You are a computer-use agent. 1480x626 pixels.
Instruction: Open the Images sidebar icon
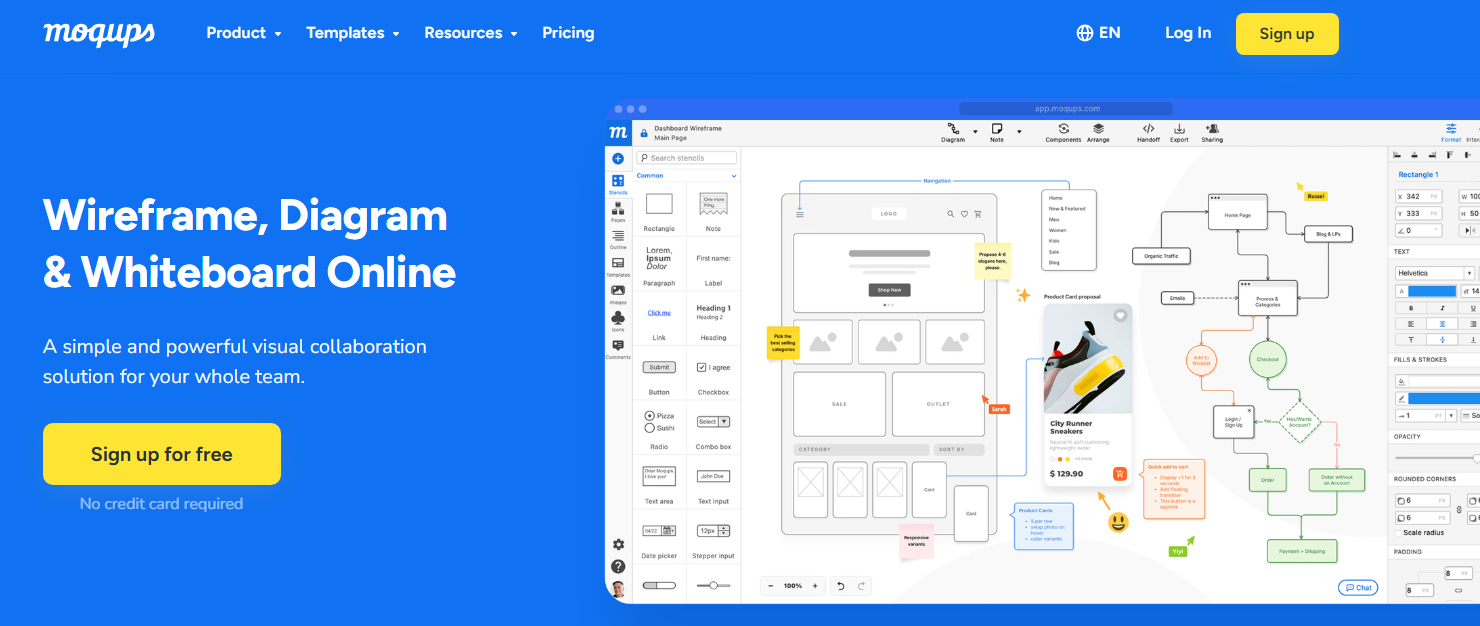[x=617, y=292]
